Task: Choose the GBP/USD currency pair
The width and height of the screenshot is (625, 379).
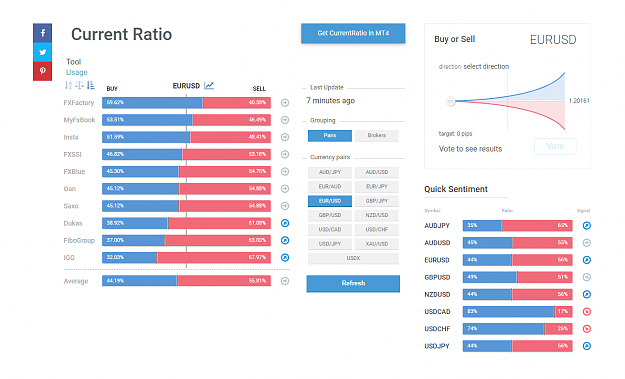Action: [x=330, y=215]
